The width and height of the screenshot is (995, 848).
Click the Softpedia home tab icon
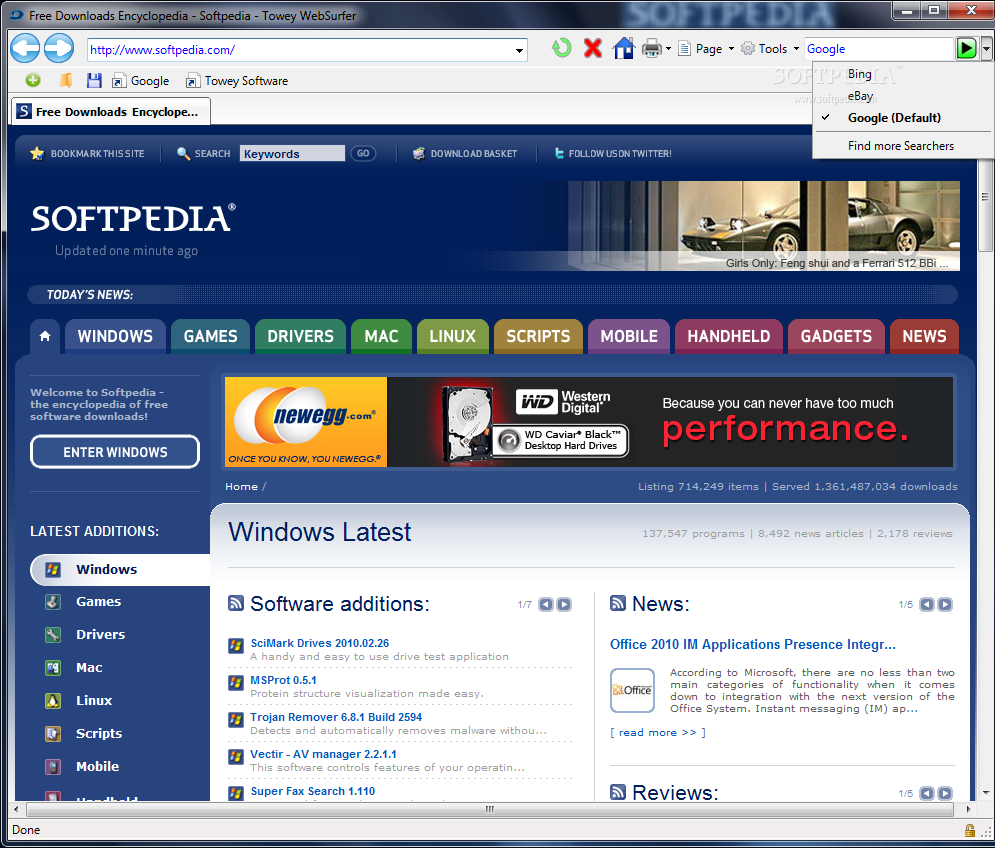45,336
